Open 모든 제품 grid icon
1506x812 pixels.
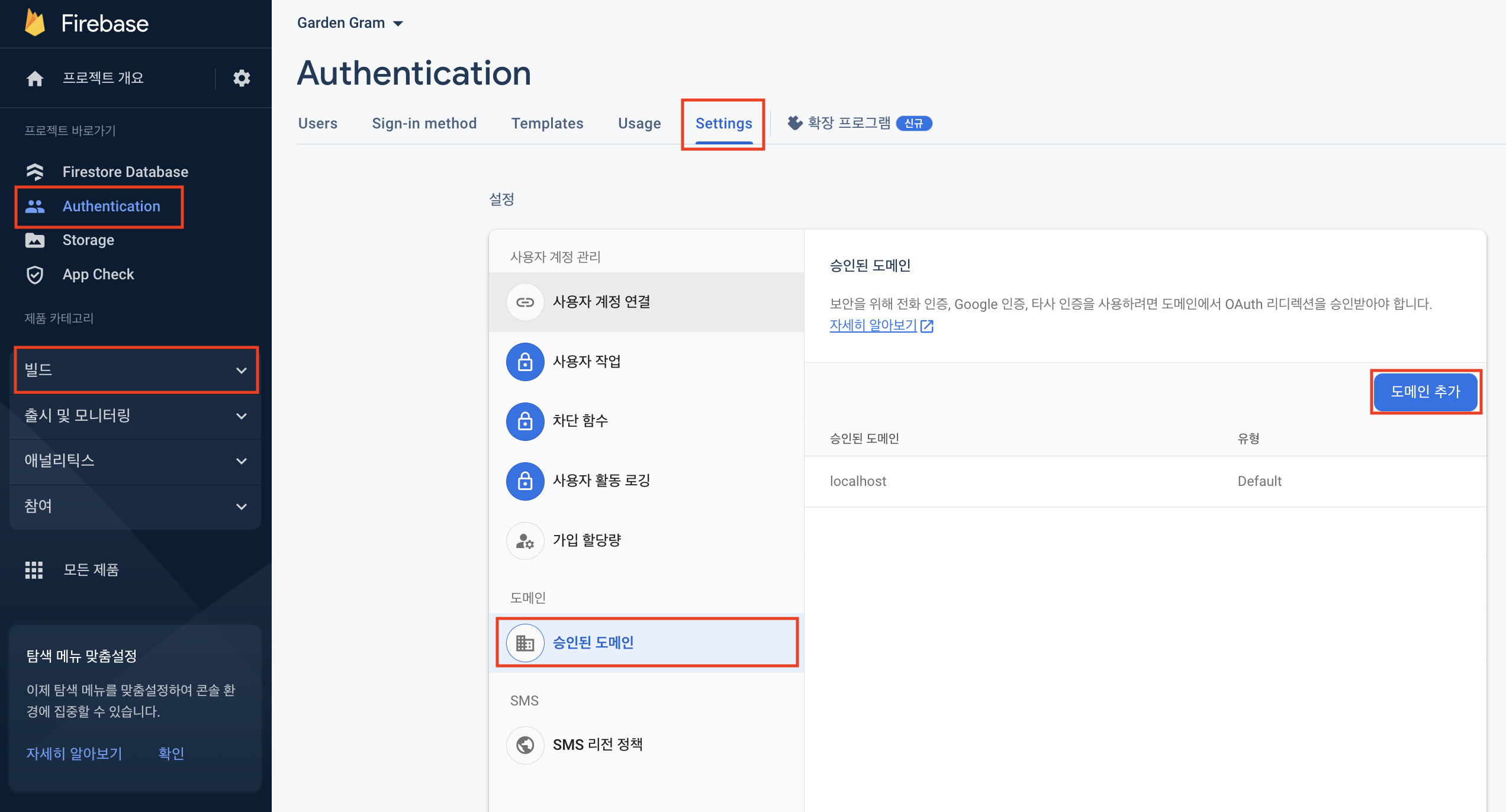point(34,569)
